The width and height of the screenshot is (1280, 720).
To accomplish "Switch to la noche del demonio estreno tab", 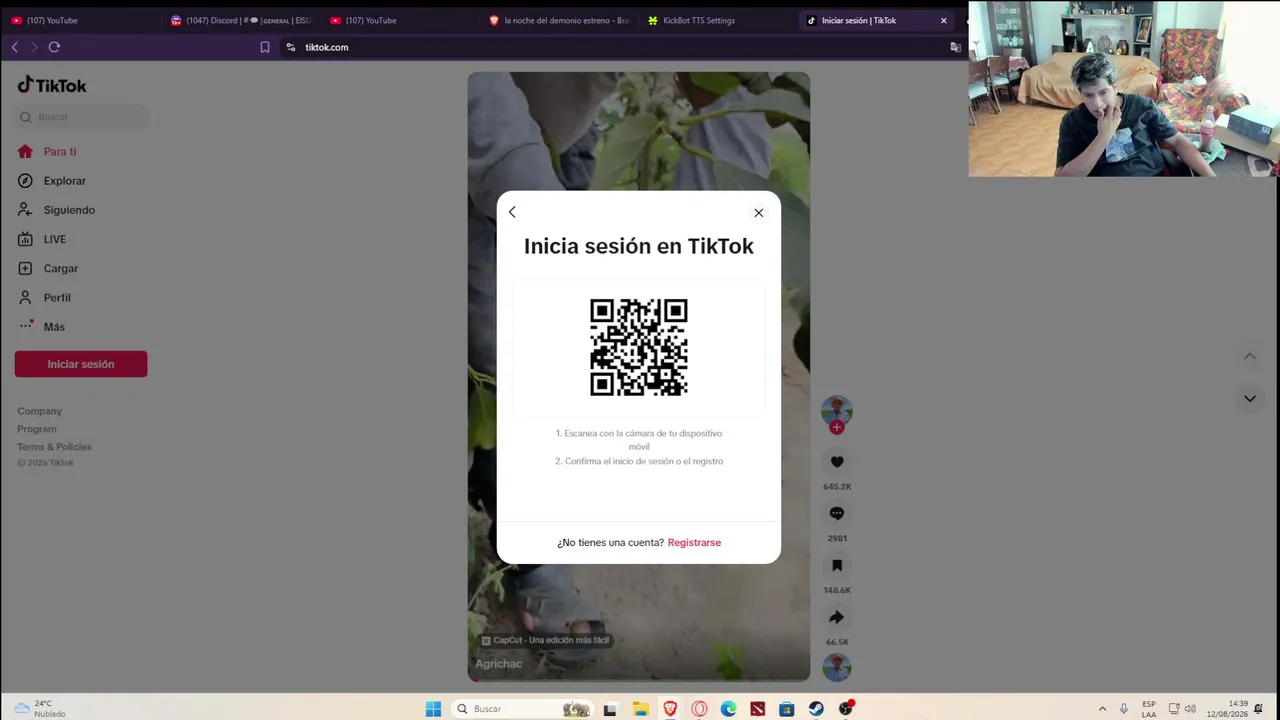I will click(x=560, y=20).
